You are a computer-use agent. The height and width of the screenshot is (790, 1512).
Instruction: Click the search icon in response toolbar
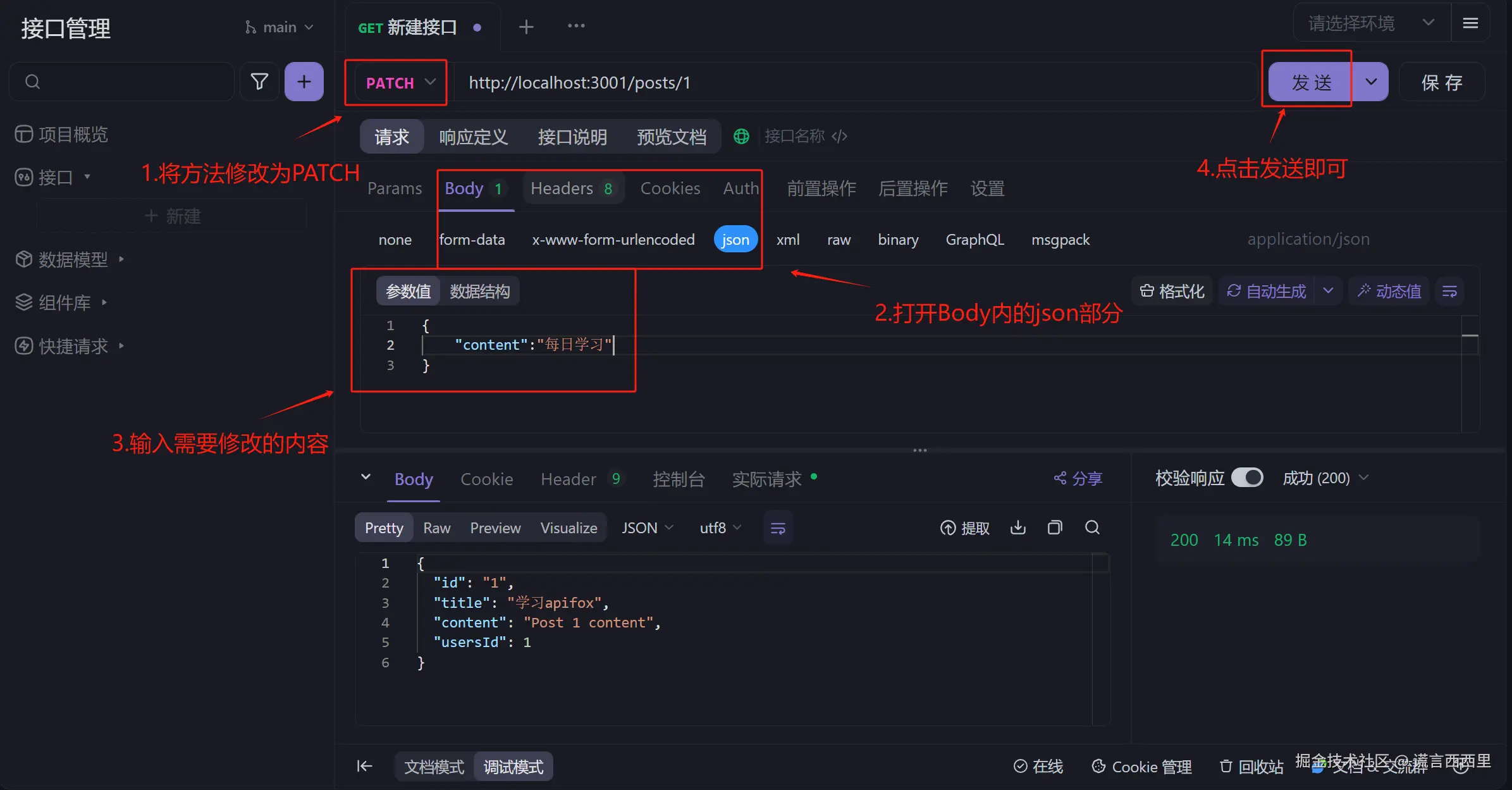(x=1092, y=528)
